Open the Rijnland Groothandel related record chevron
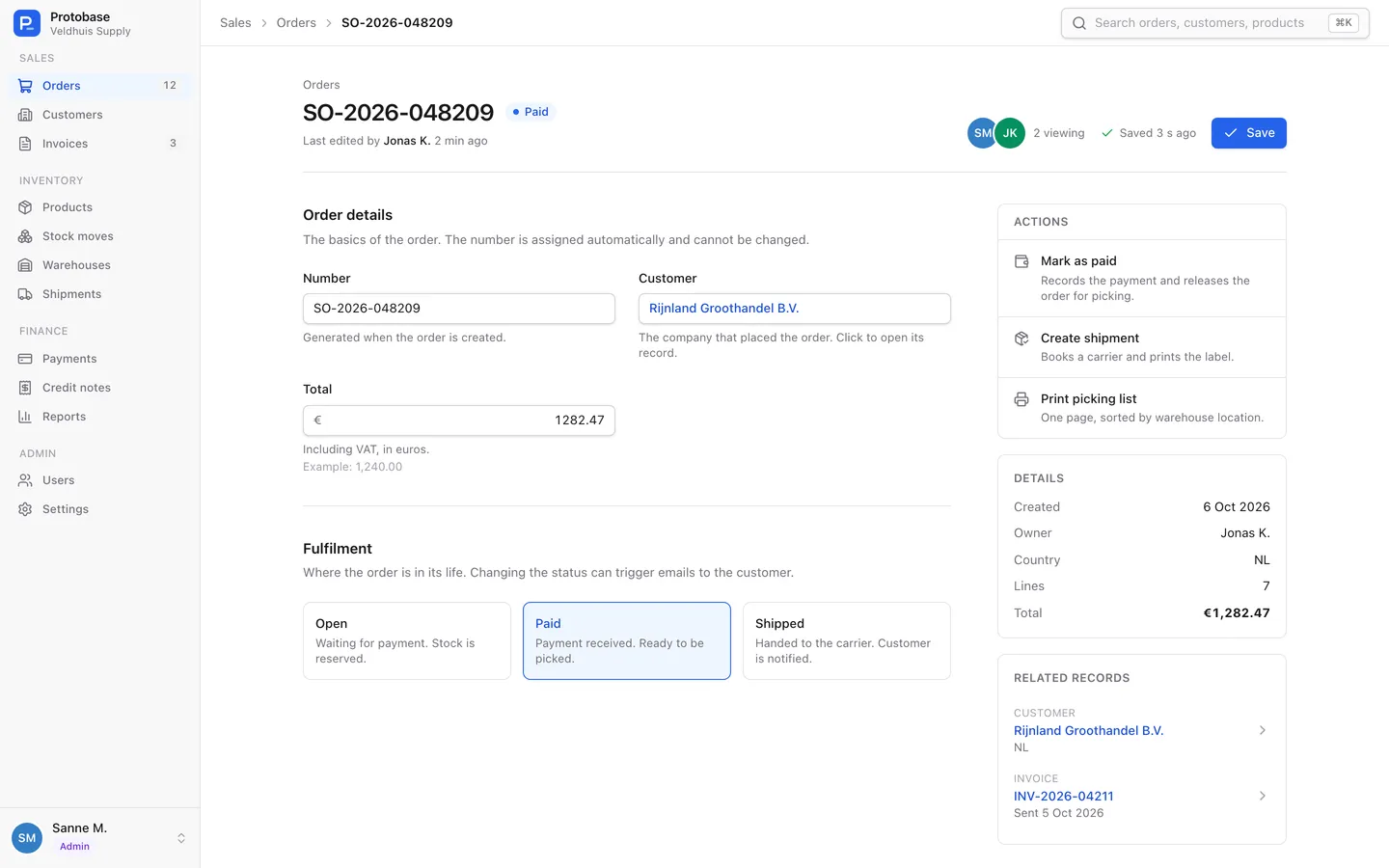This screenshot has height=868, width=1389. click(1263, 731)
